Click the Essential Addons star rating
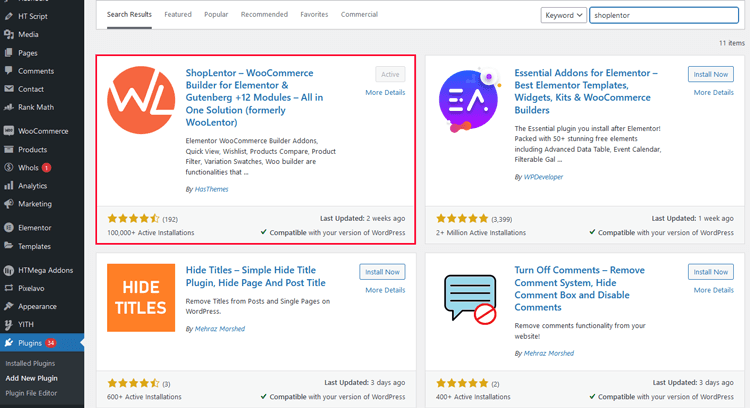Viewport: 750px width, 408px height. click(x=462, y=219)
